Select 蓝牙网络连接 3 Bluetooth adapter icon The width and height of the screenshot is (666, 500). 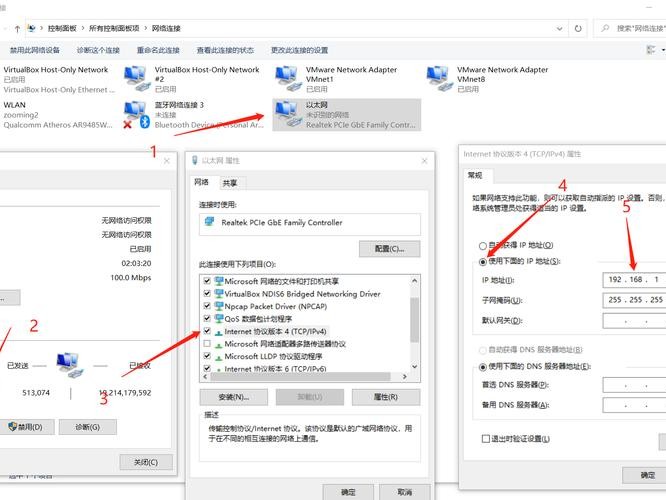click(137, 115)
